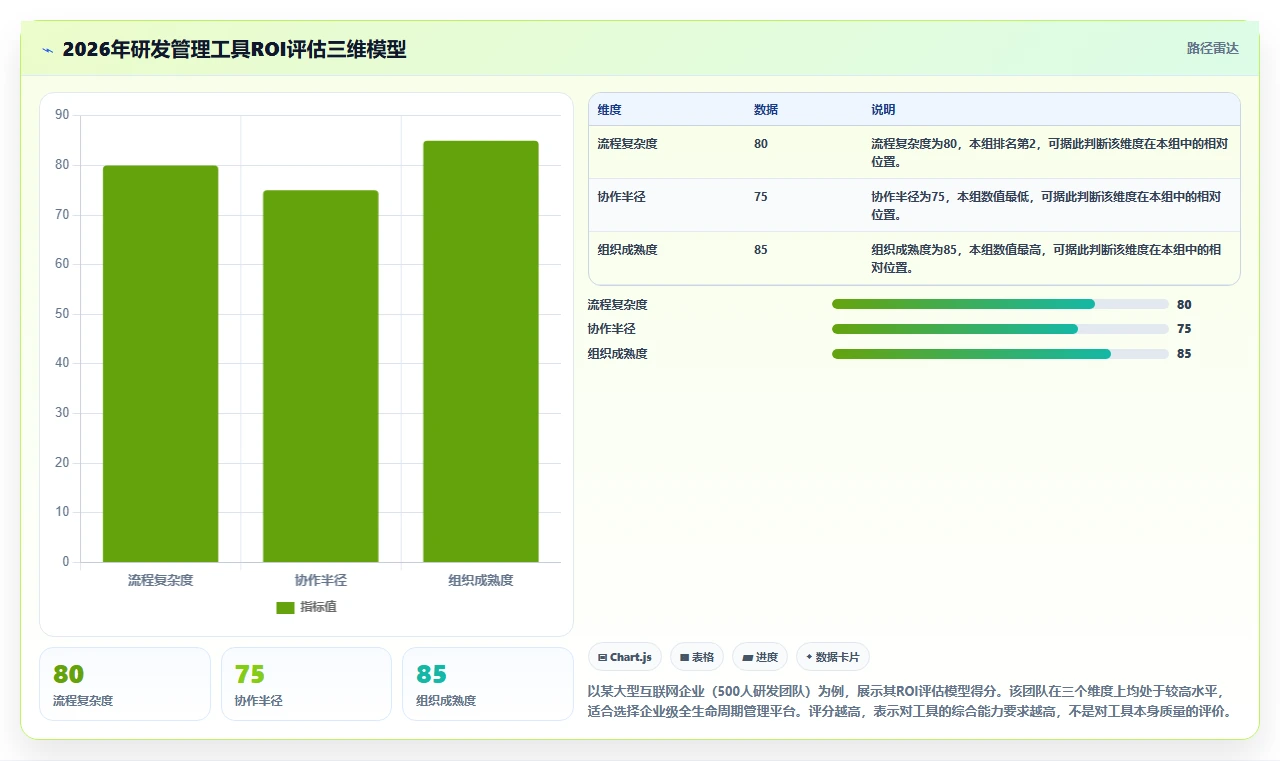The width and height of the screenshot is (1280, 761).
Task: Click the 组织成熟度 progress bar
Action: (x=1000, y=353)
